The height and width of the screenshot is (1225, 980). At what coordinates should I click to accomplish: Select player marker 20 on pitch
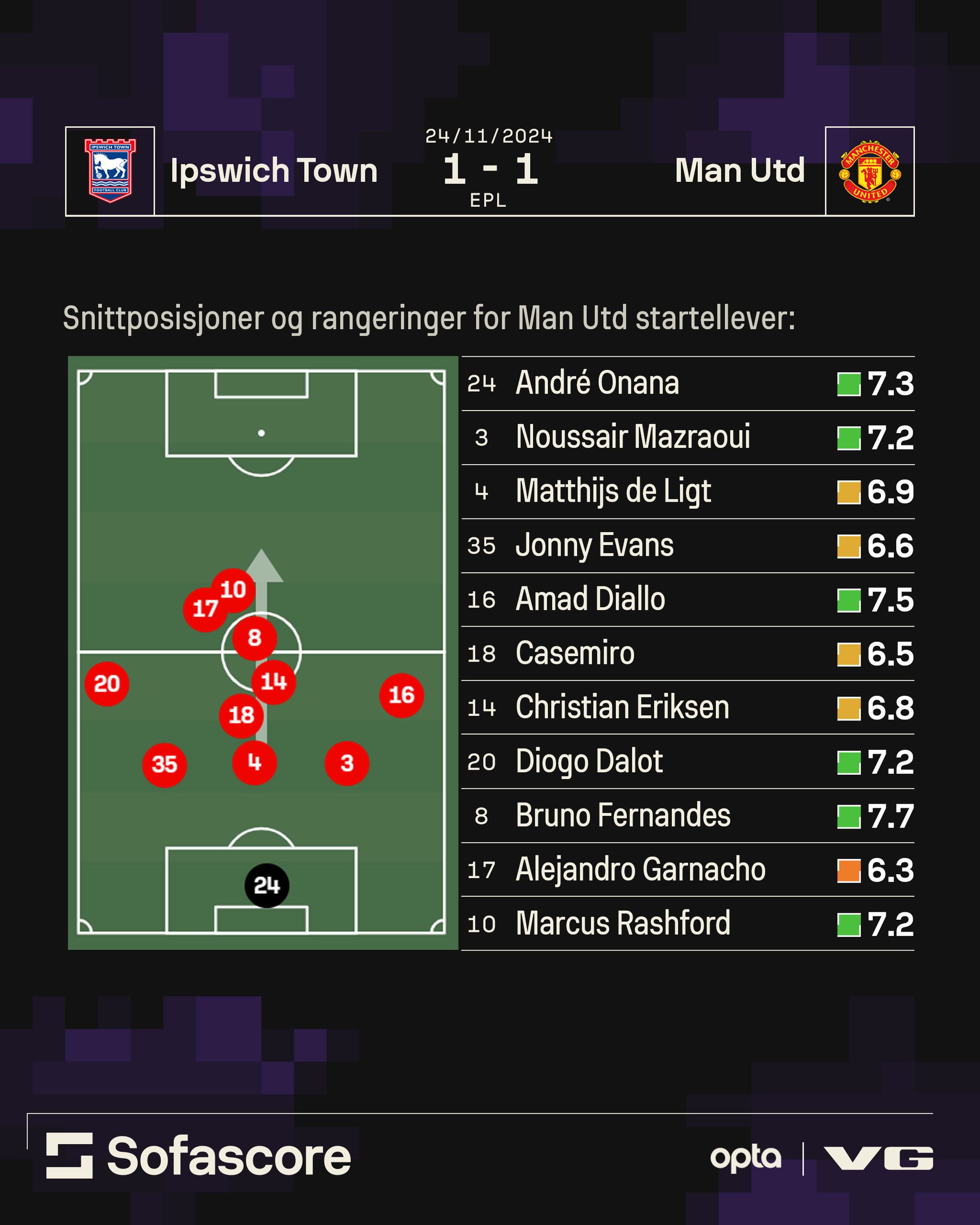(x=107, y=684)
